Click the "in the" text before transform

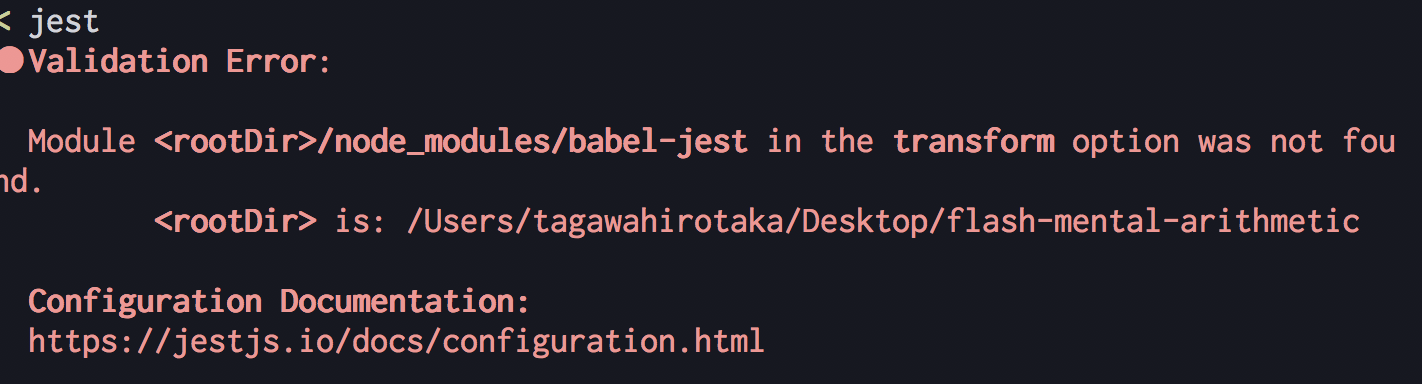coord(821,141)
